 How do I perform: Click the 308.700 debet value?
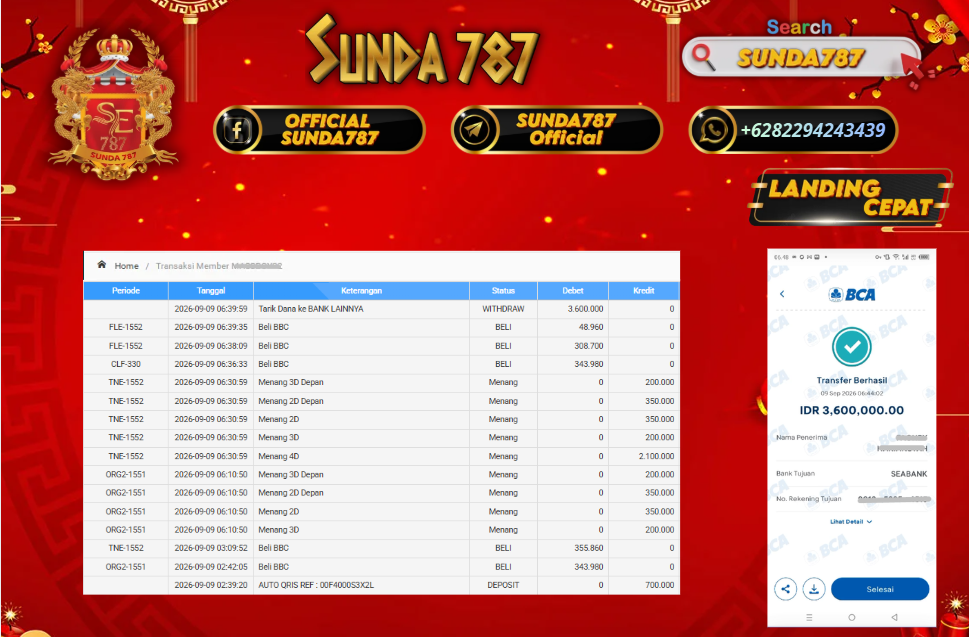589,345
